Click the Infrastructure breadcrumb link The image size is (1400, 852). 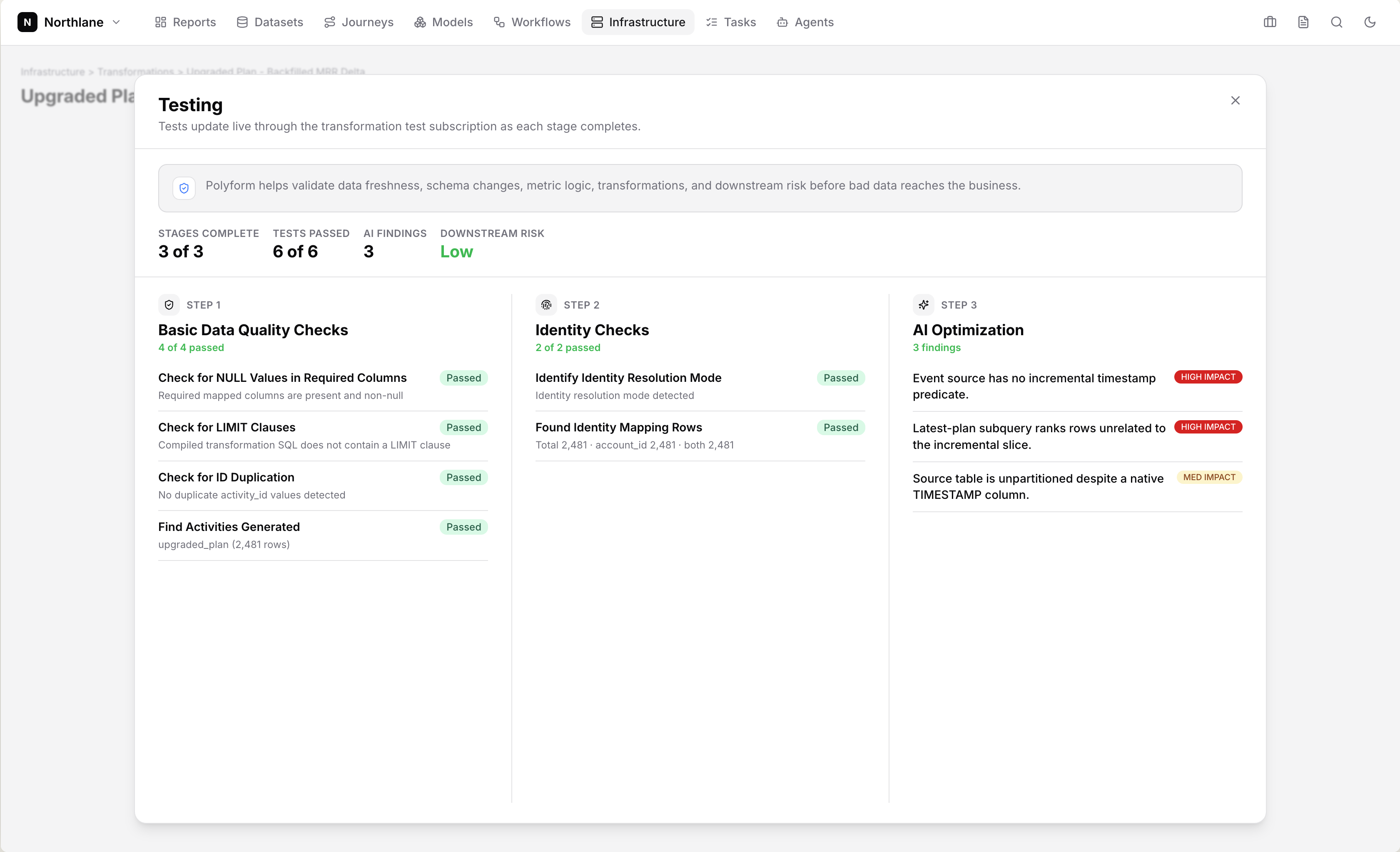tap(52, 72)
